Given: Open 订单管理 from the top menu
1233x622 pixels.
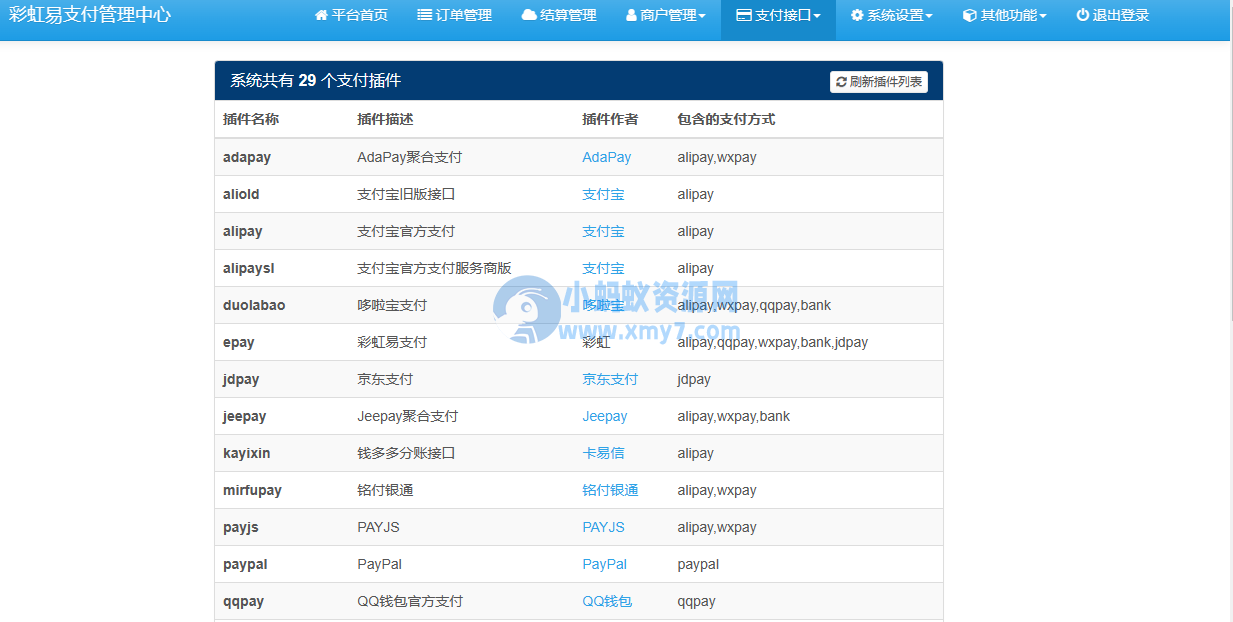Looking at the screenshot, I should point(455,16).
